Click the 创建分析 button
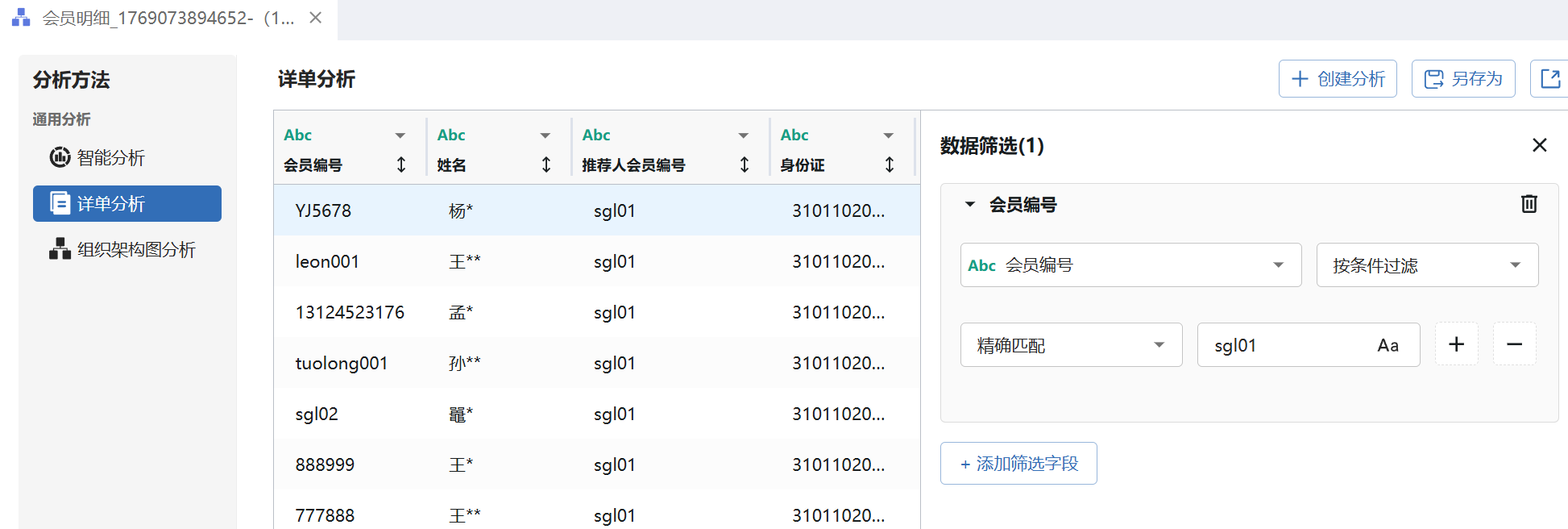Screen dimensions: 1568x529 pyautogui.click(x=1338, y=79)
